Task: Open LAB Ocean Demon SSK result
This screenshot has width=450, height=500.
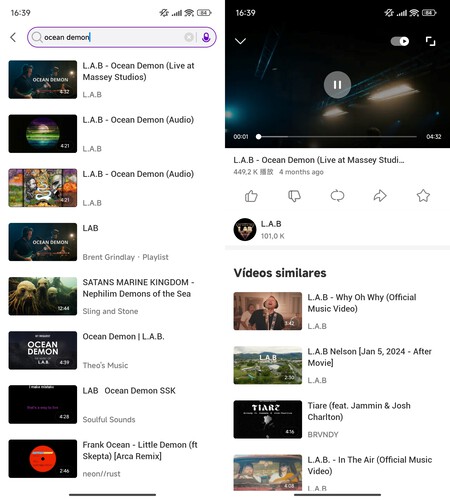Action: [112, 404]
